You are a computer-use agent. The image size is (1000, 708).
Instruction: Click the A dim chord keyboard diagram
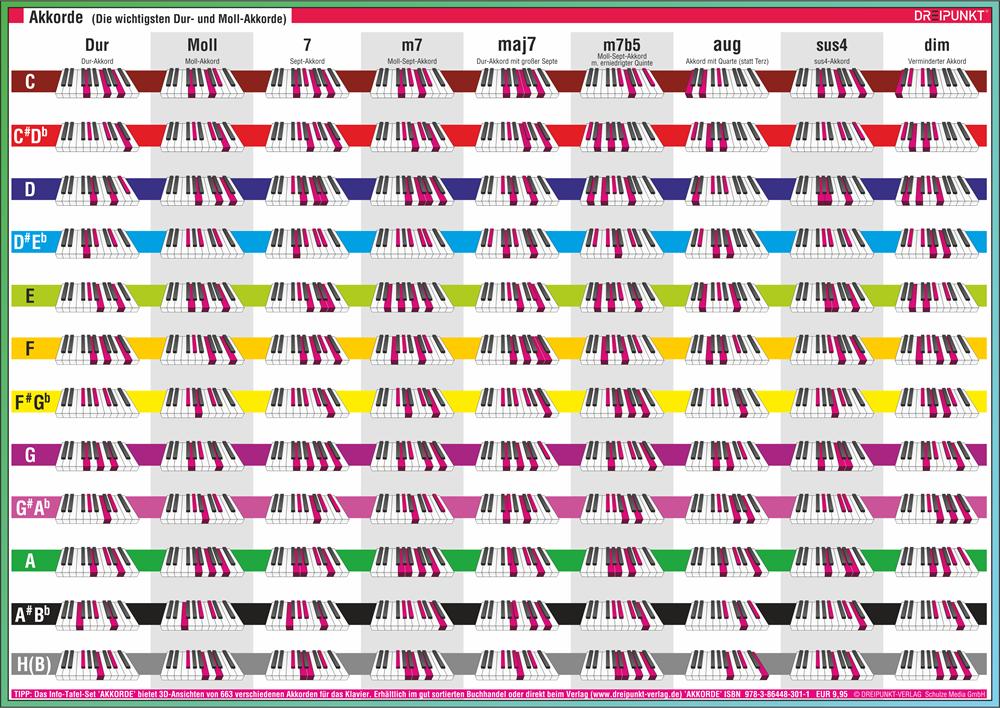[937, 561]
